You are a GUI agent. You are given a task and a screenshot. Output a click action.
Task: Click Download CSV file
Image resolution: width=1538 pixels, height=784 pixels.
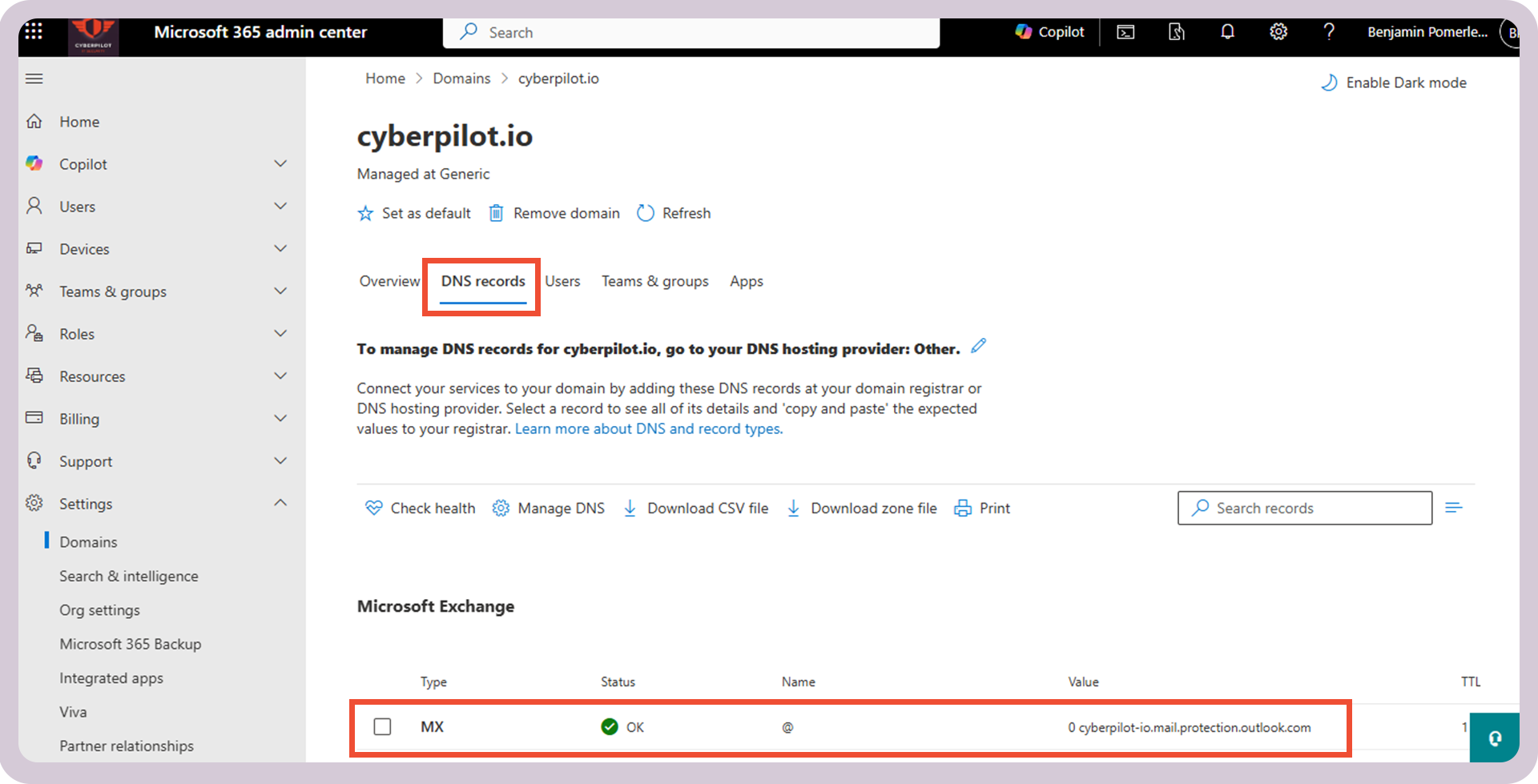[695, 509]
